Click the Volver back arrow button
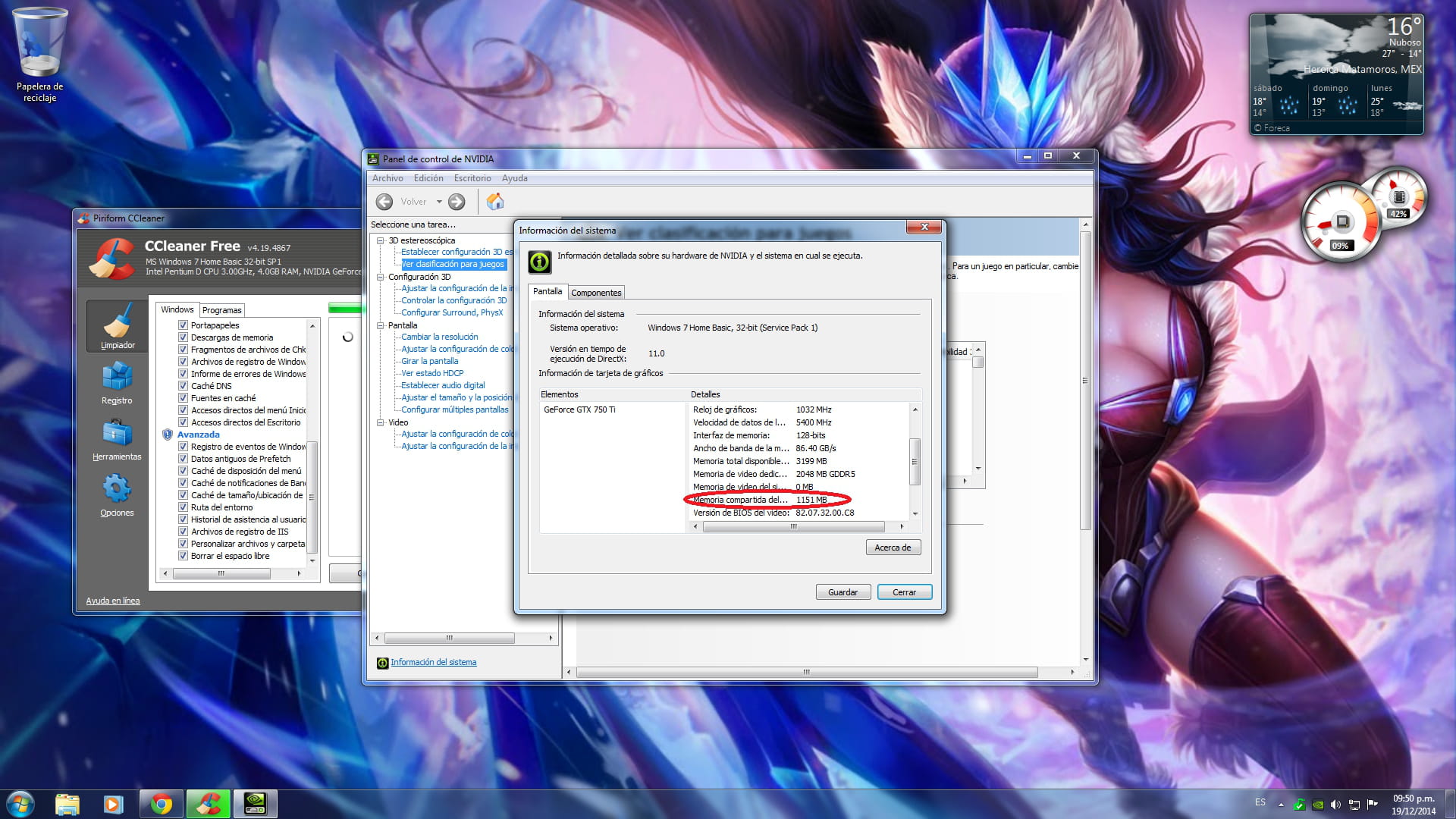This screenshot has height=819, width=1456. (385, 202)
